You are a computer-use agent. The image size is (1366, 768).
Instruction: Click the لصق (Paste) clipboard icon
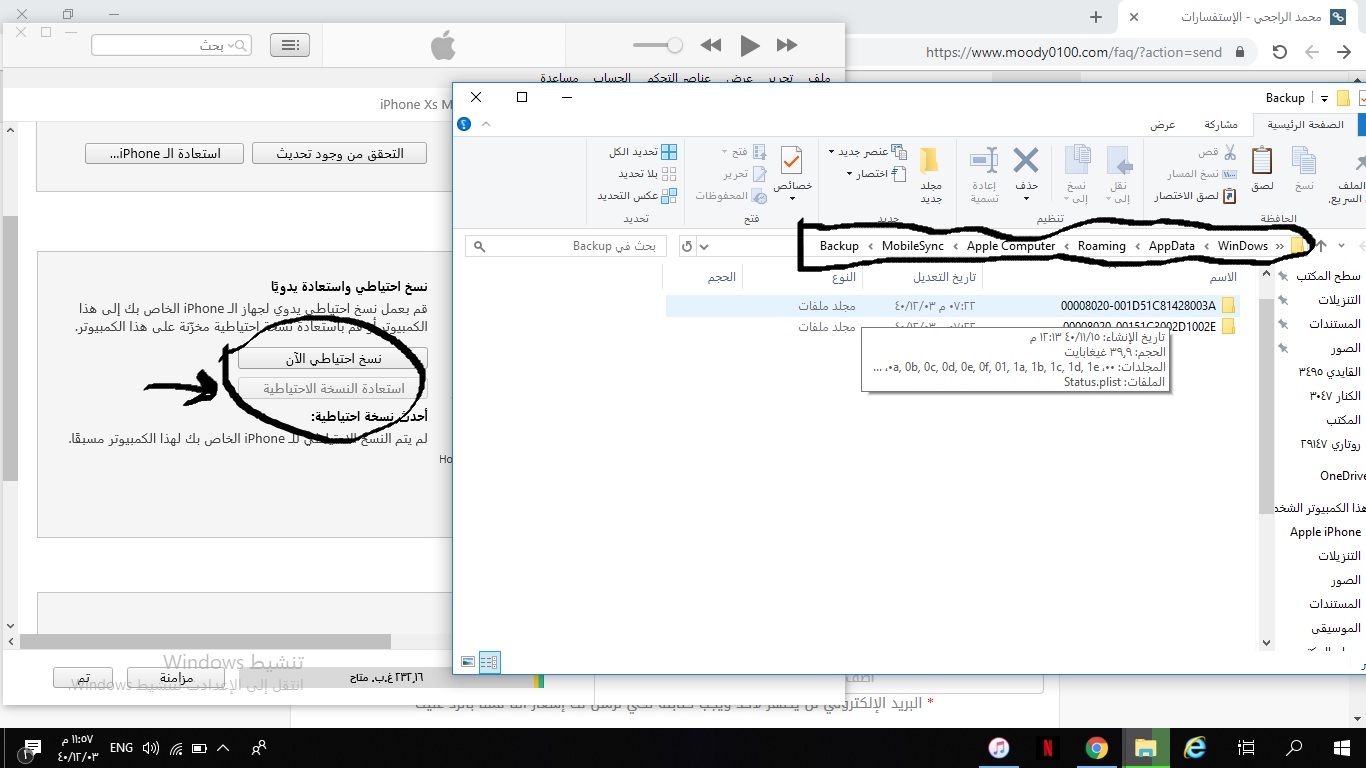pyautogui.click(x=1262, y=161)
